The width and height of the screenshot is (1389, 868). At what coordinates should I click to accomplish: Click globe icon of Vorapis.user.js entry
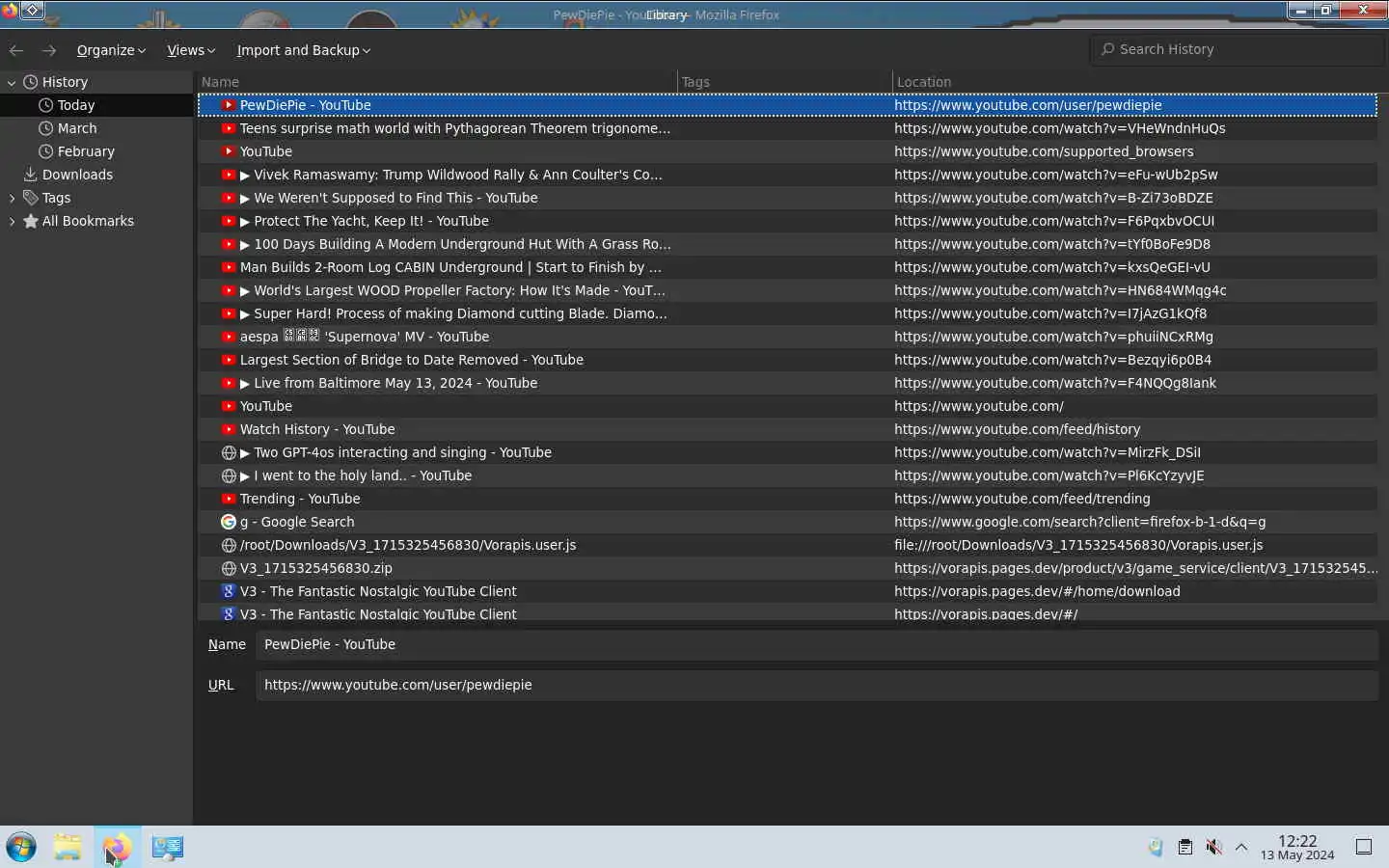[229, 545]
